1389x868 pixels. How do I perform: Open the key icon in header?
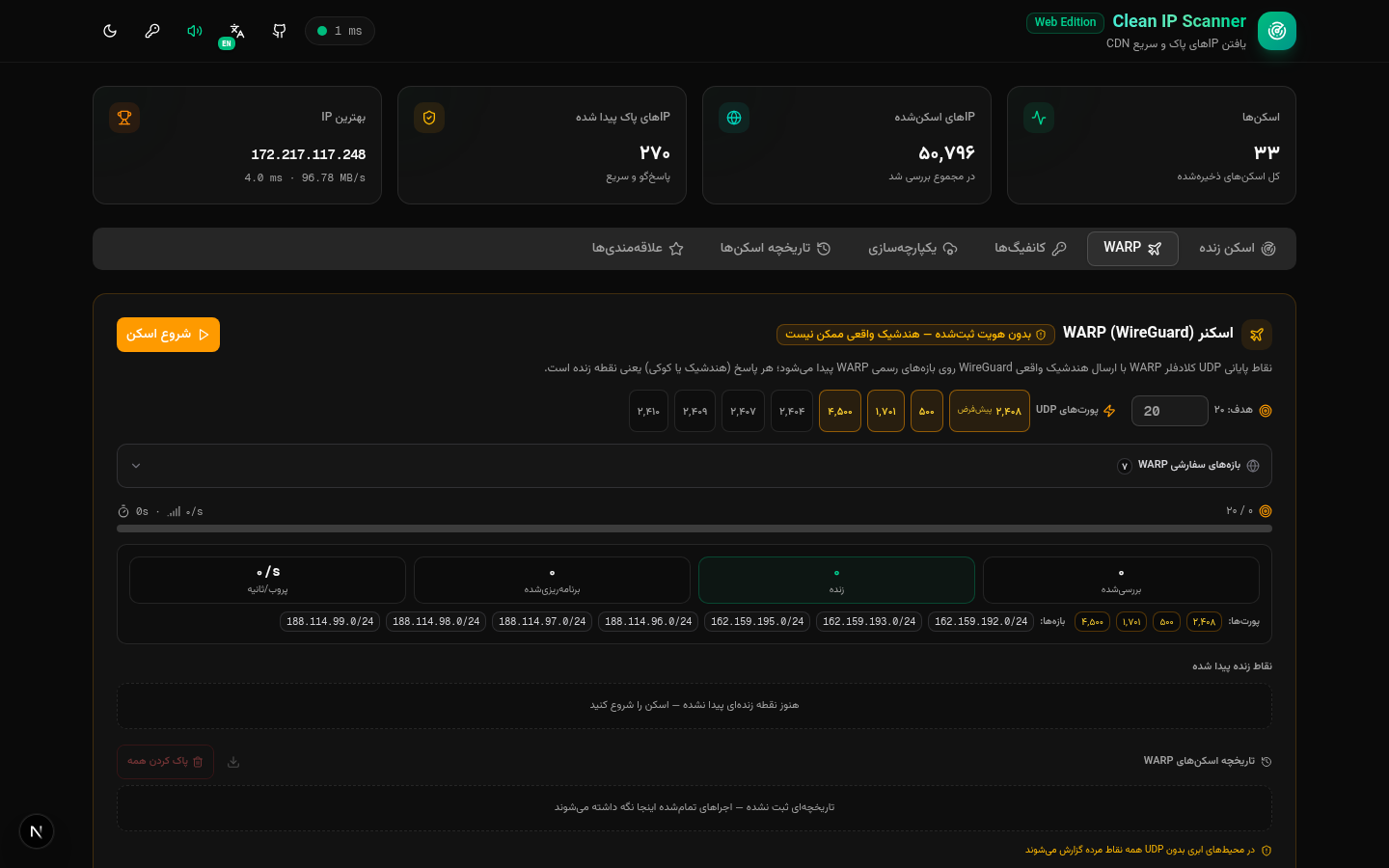point(152,31)
